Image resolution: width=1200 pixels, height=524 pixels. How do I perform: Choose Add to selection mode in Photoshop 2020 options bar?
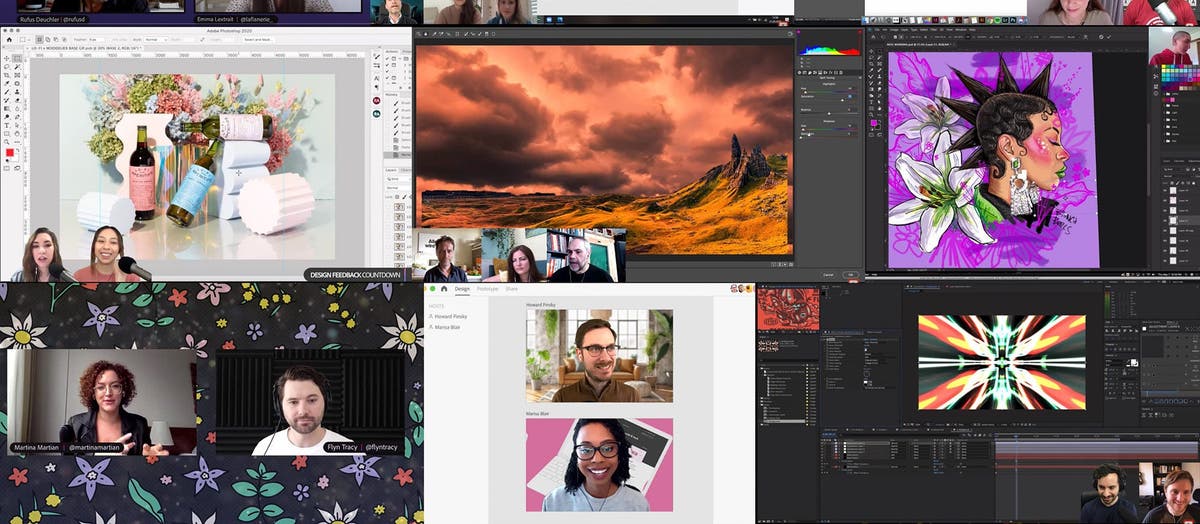point(48,40)
